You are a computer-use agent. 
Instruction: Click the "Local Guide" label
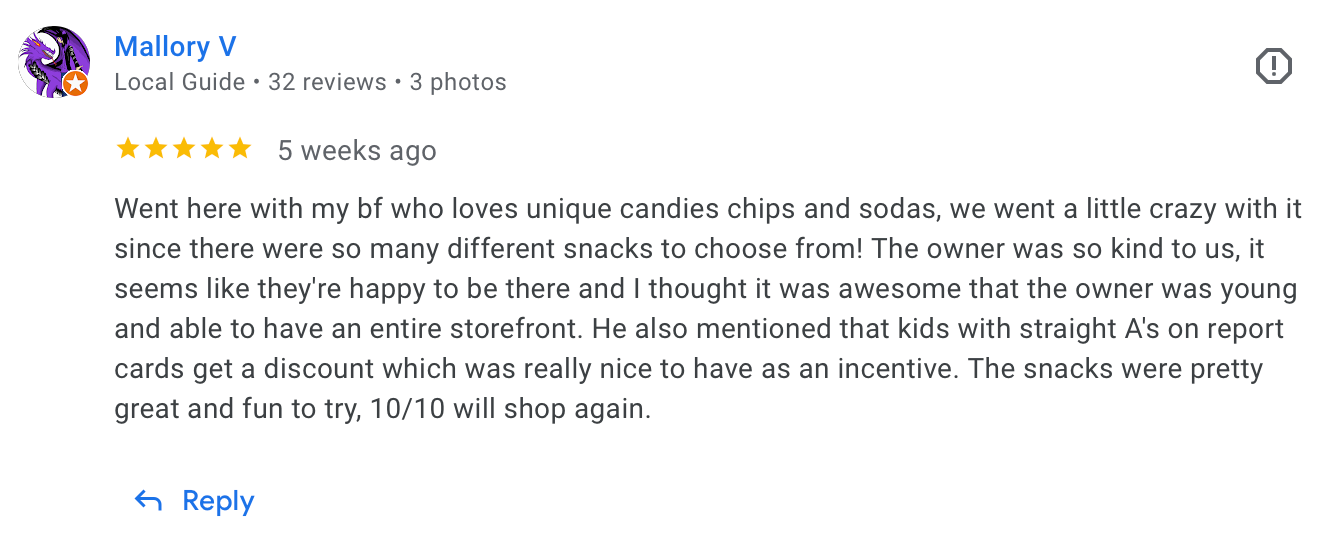point(180,82)
